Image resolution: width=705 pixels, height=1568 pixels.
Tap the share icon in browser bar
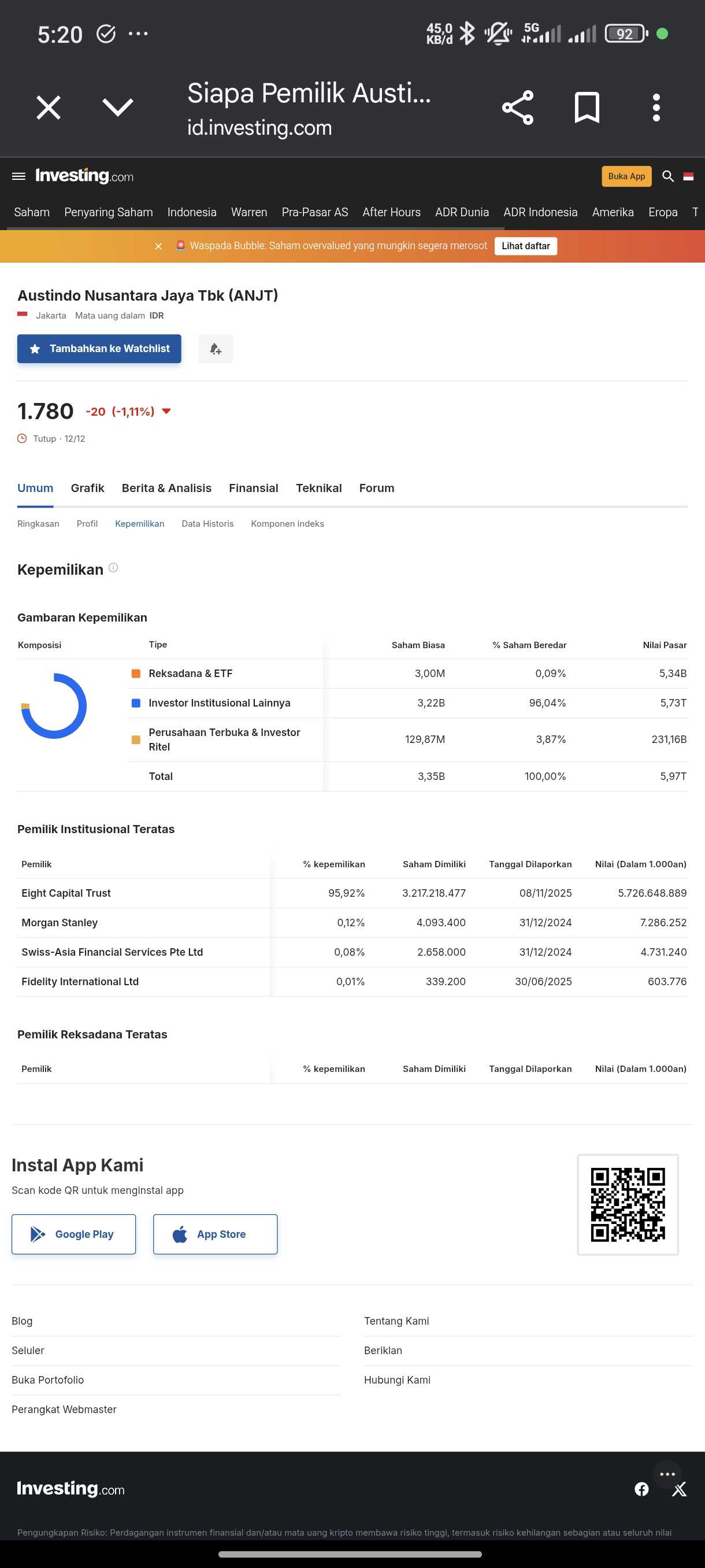click(518, 108)
